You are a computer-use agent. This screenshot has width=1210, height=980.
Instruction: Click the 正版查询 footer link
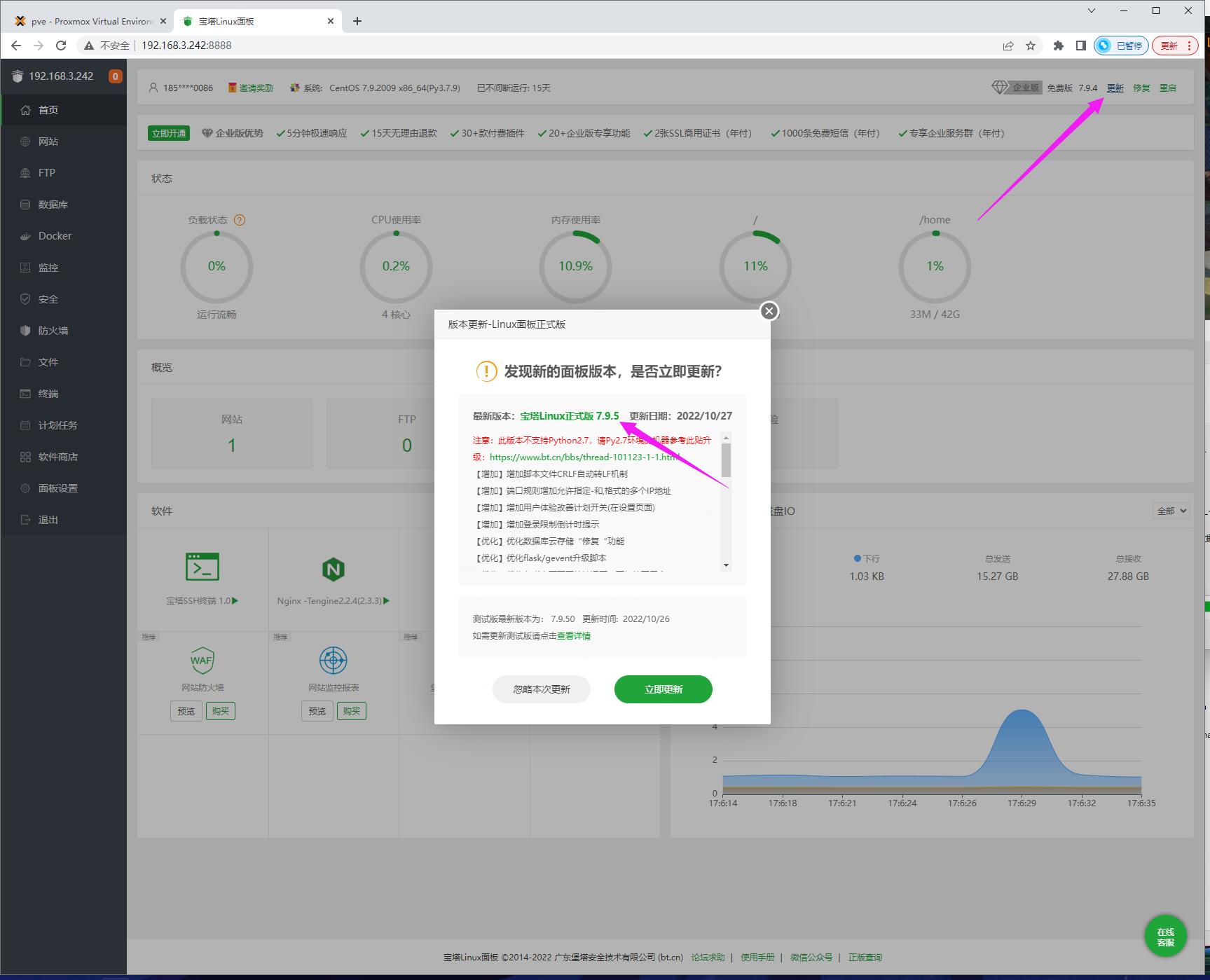point(865,958)
